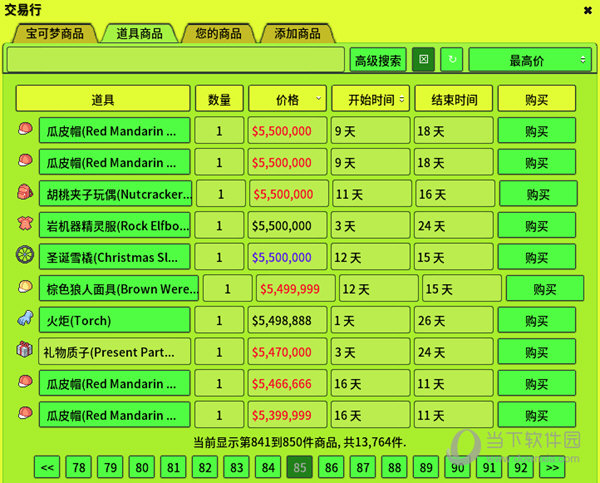Jump to page 81
This screenshot has height=483, width=600.
click(x=173, y=467)
